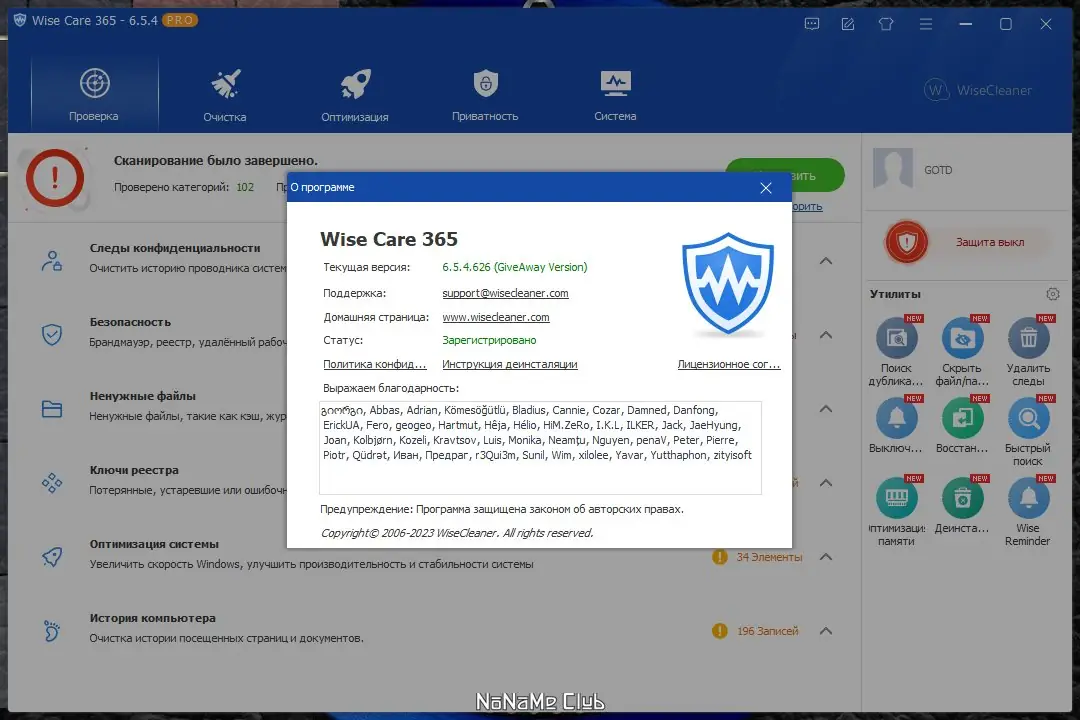Open the www.wisecleaner.com homepage link

tap(495, 318)
